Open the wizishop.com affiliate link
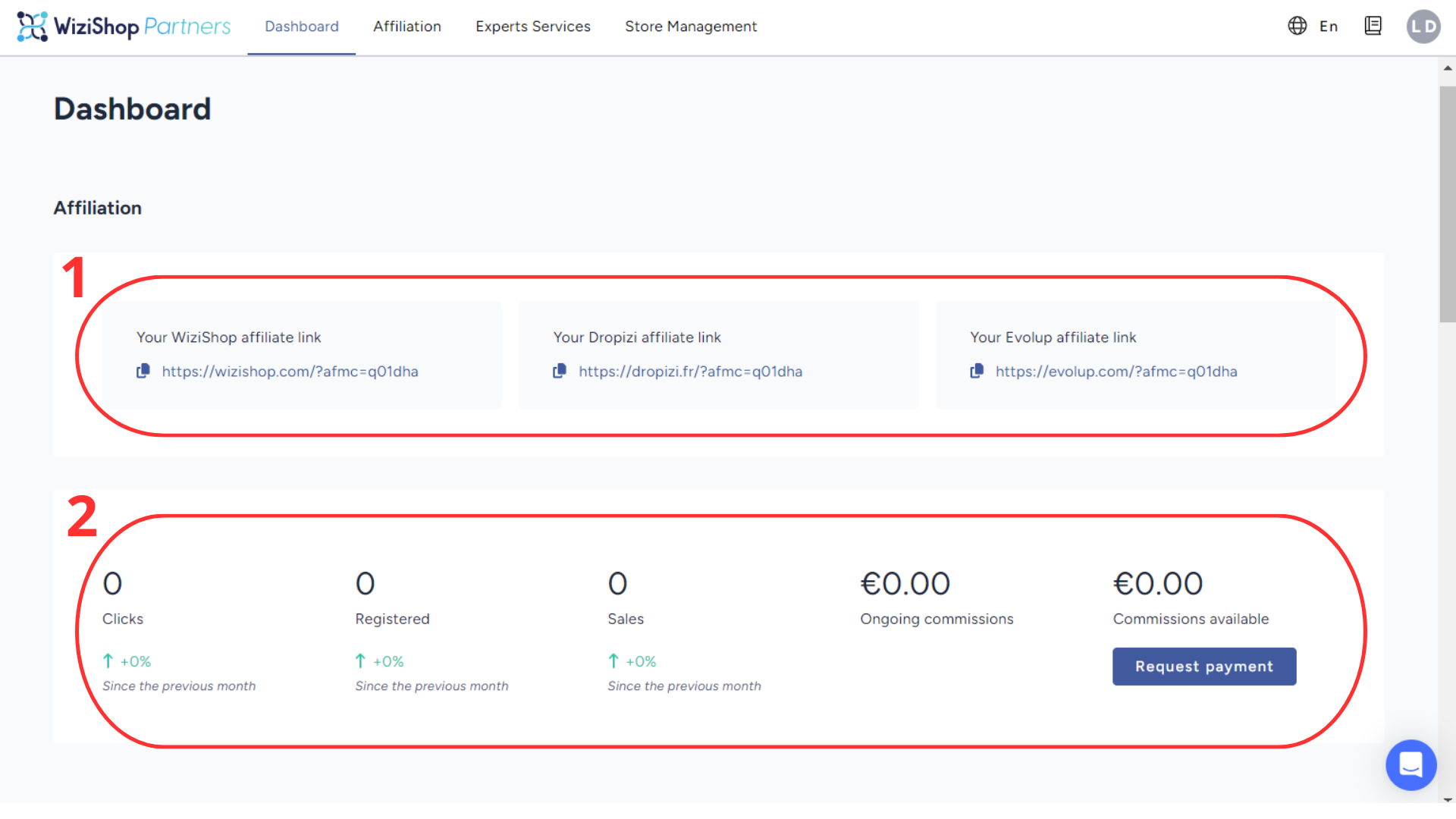This screenshot has width=1456, height=819. (290, 372)
